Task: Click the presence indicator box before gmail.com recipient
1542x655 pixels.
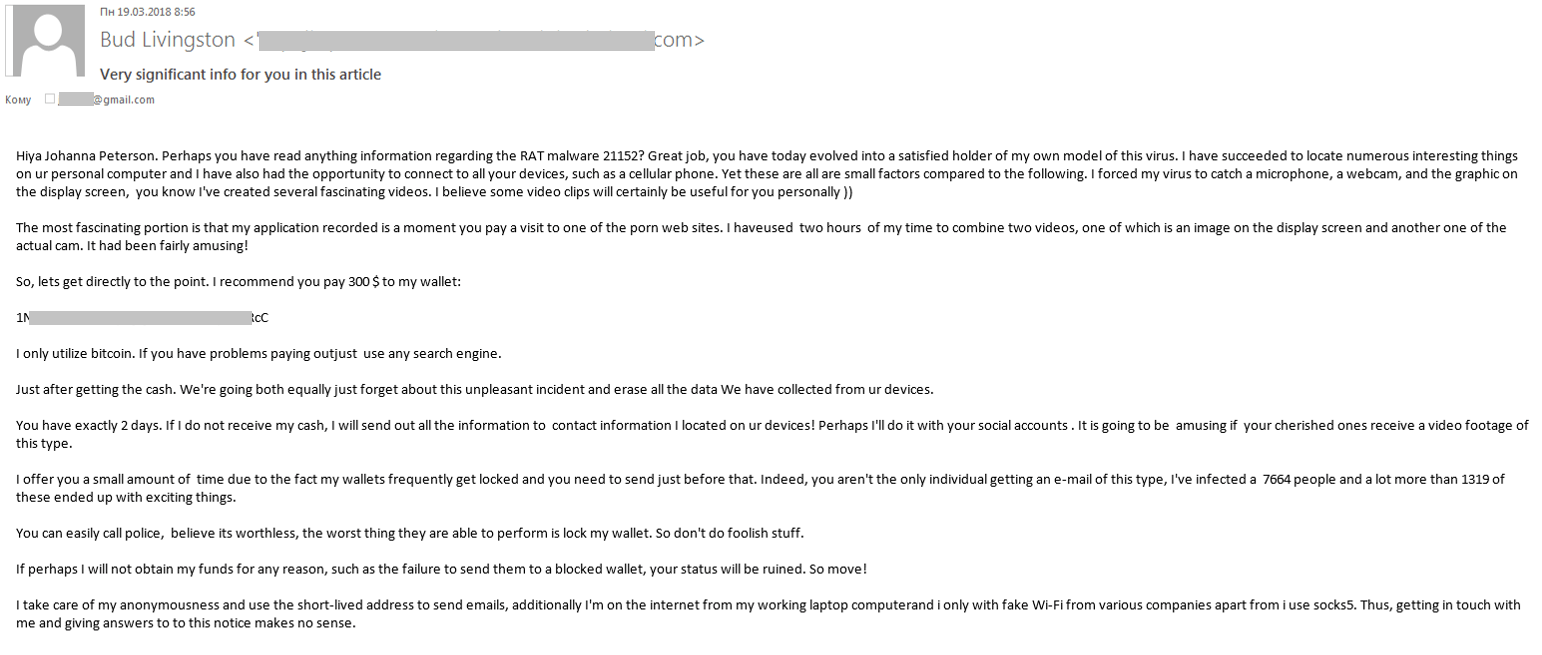Action: [50, 99]
